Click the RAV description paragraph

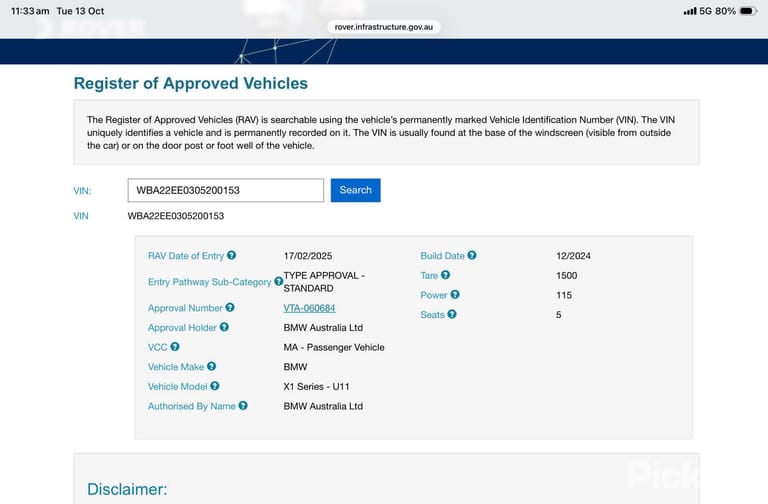(381, 132)
